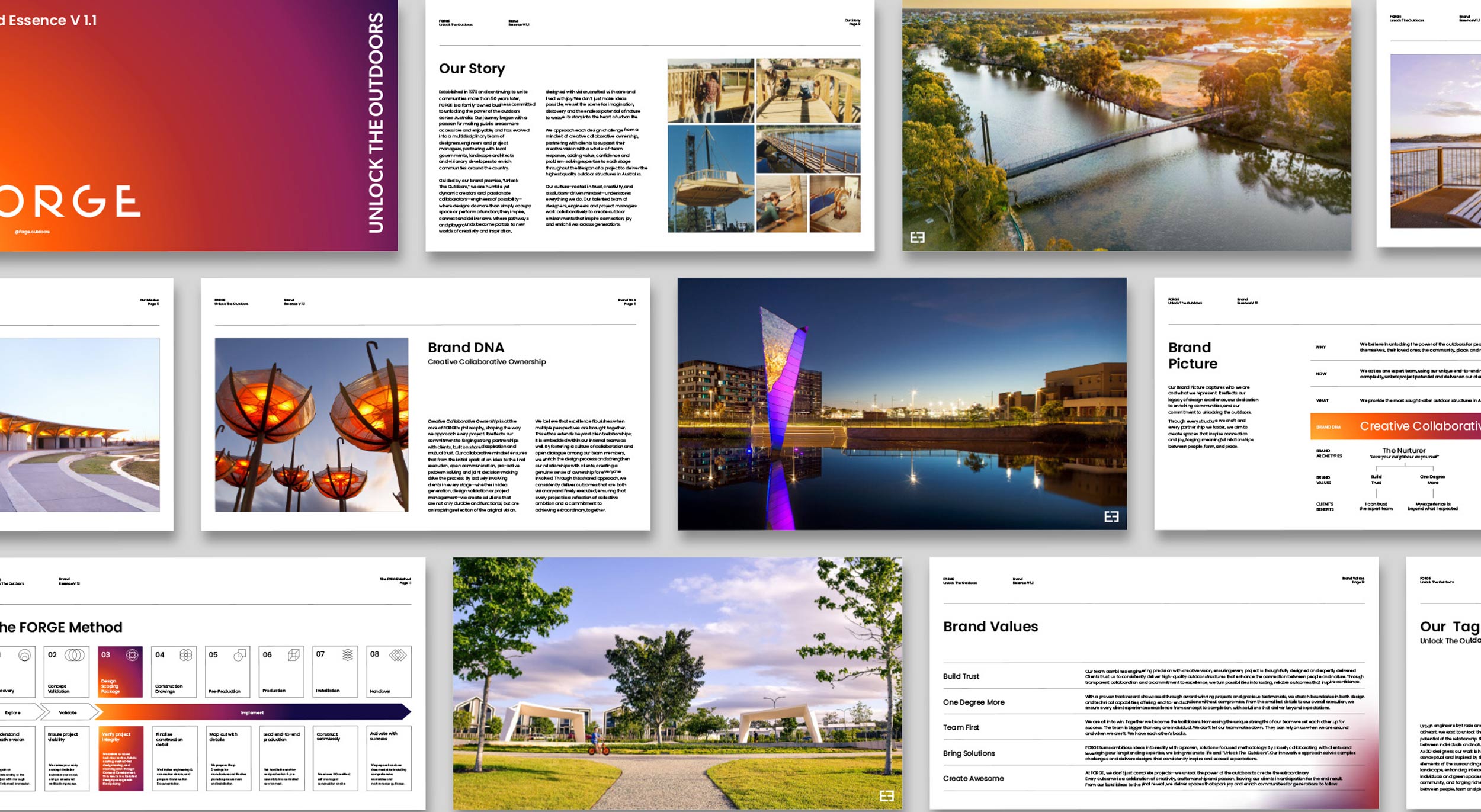Click the 'WHAT' row label in Brand Picture
Screen dimensions: 1481x812
pyautogui.click(x=1322, y=400)
